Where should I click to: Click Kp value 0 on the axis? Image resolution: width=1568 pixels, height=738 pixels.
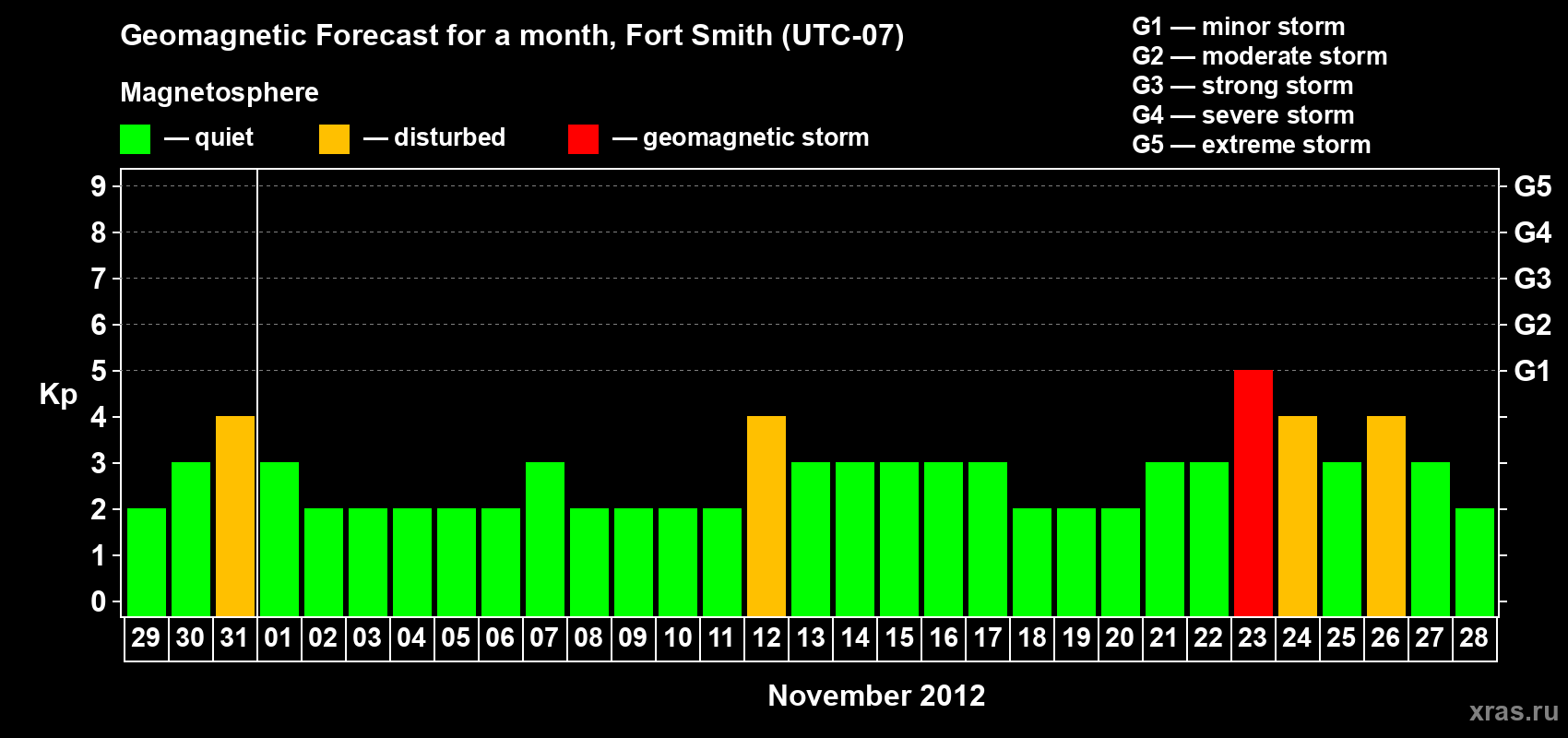click(99, 601)
